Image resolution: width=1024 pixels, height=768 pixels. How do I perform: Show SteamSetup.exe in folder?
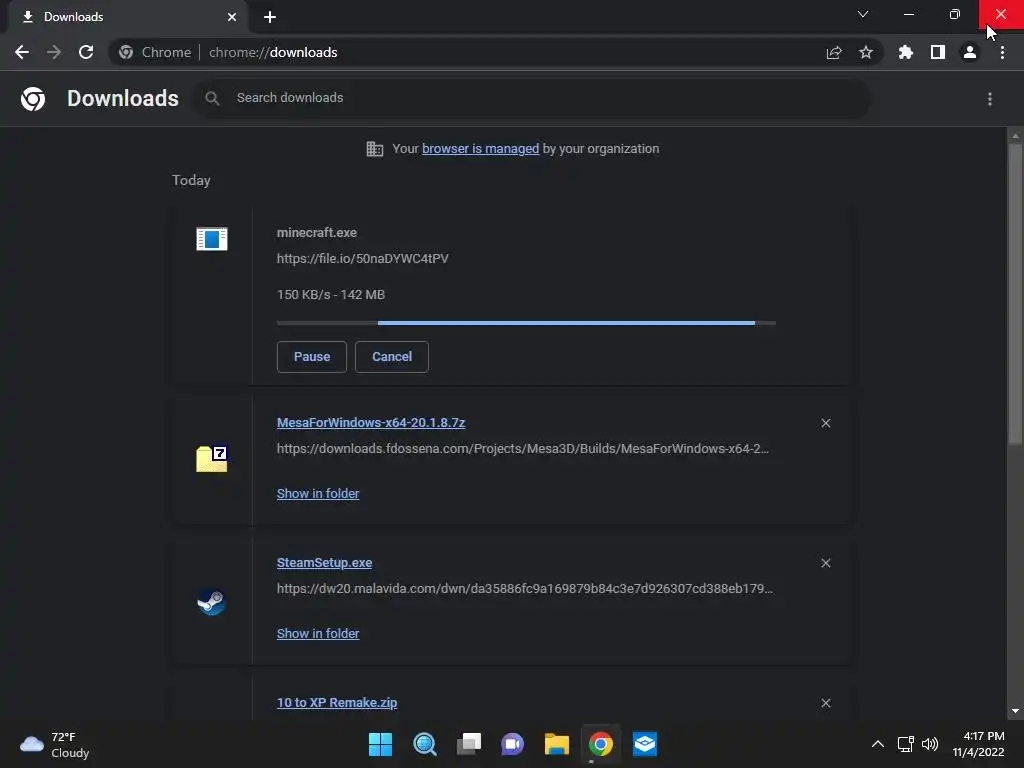point(318,633)
